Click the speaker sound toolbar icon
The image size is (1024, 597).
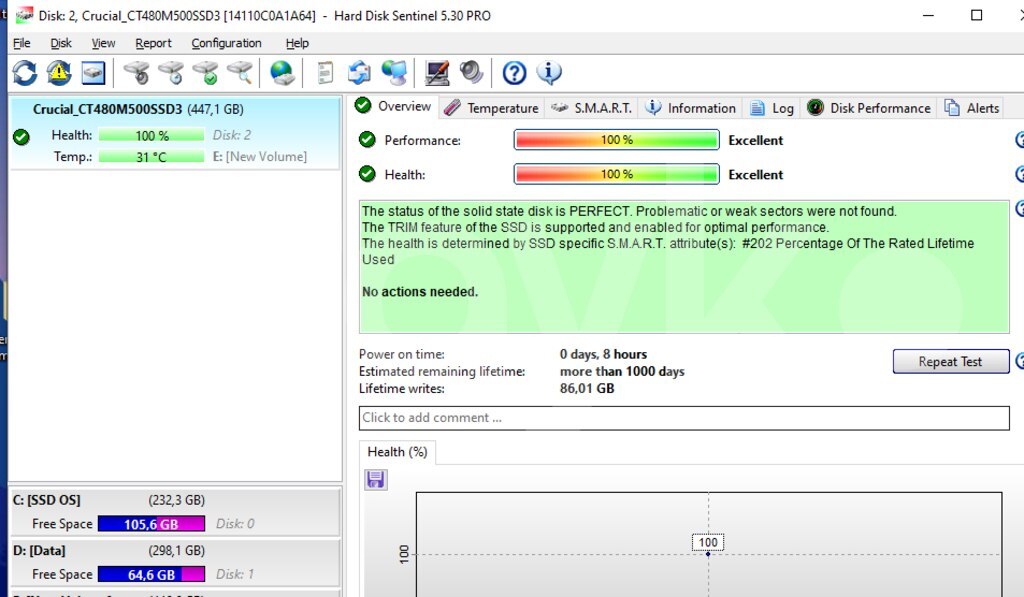(x=471, y=72)
